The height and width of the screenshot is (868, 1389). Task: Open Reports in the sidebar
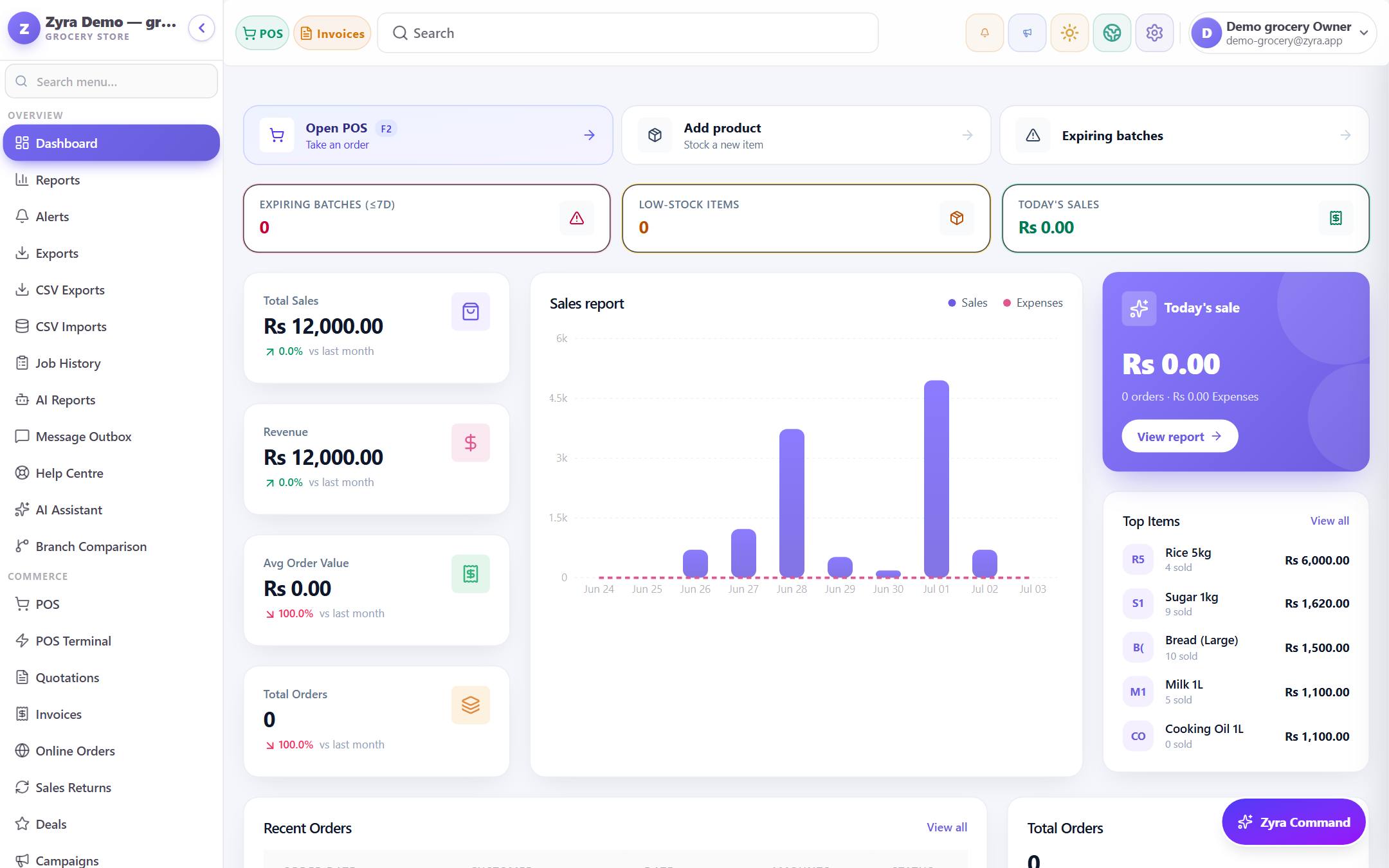coord(111,180)
